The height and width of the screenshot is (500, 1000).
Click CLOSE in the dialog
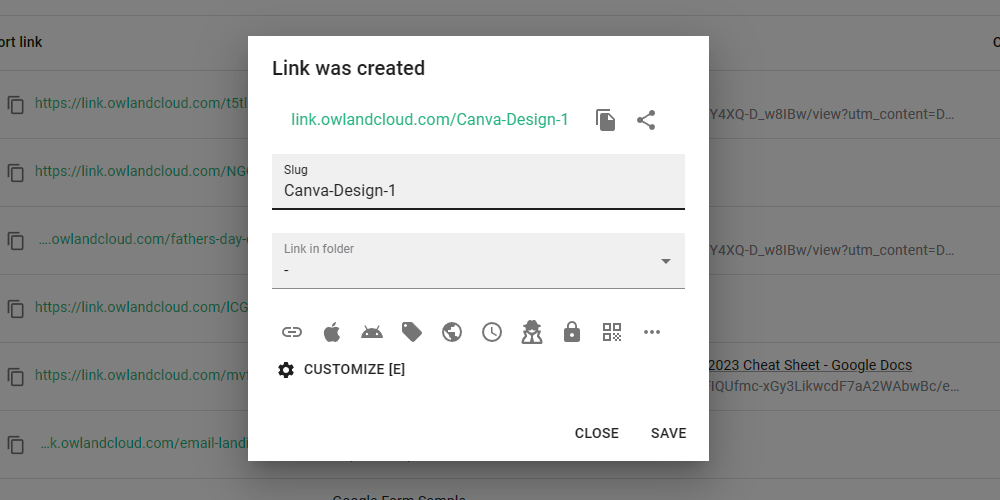tap(596, 433)
